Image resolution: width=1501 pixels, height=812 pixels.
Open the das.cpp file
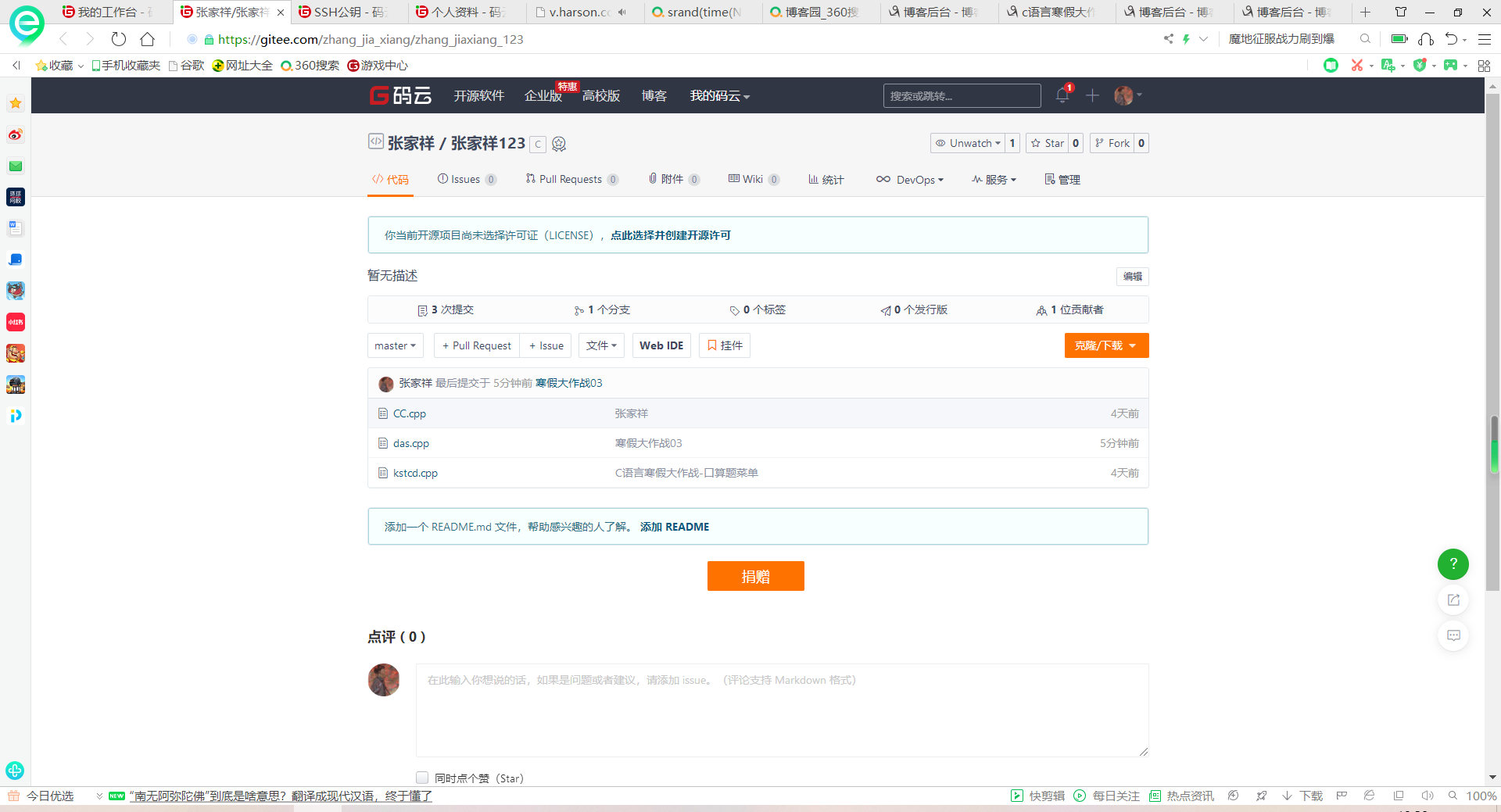click(x=411, y=443)
